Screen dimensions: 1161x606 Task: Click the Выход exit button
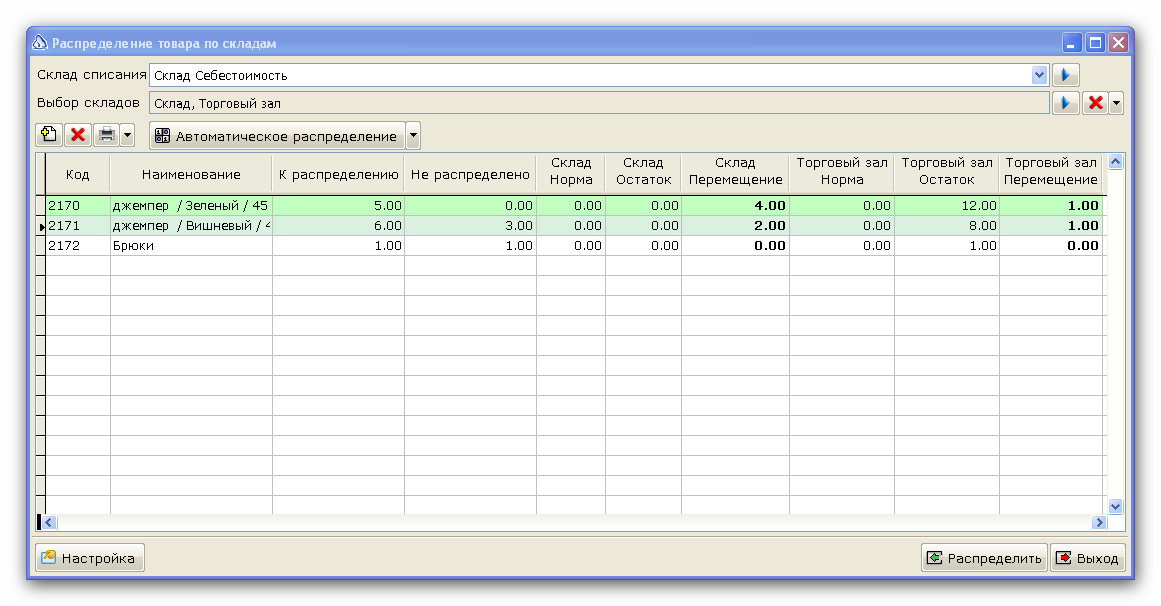(1088, 558)
